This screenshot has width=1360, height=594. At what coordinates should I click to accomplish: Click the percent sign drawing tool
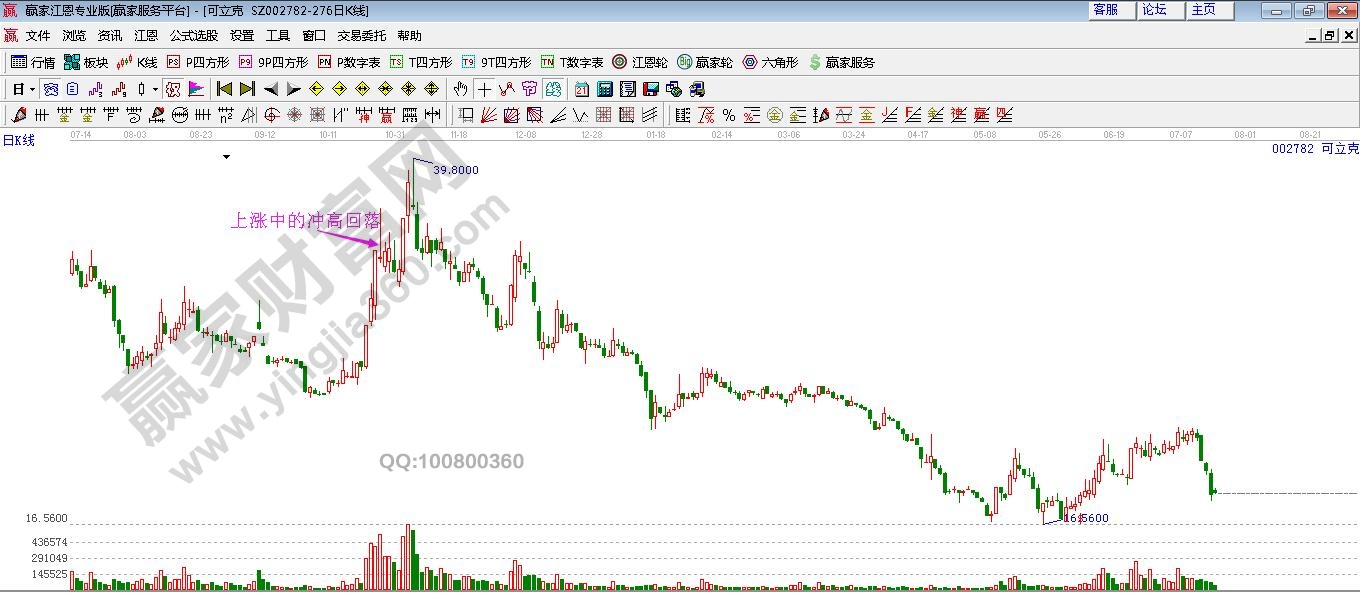point(728,115)
